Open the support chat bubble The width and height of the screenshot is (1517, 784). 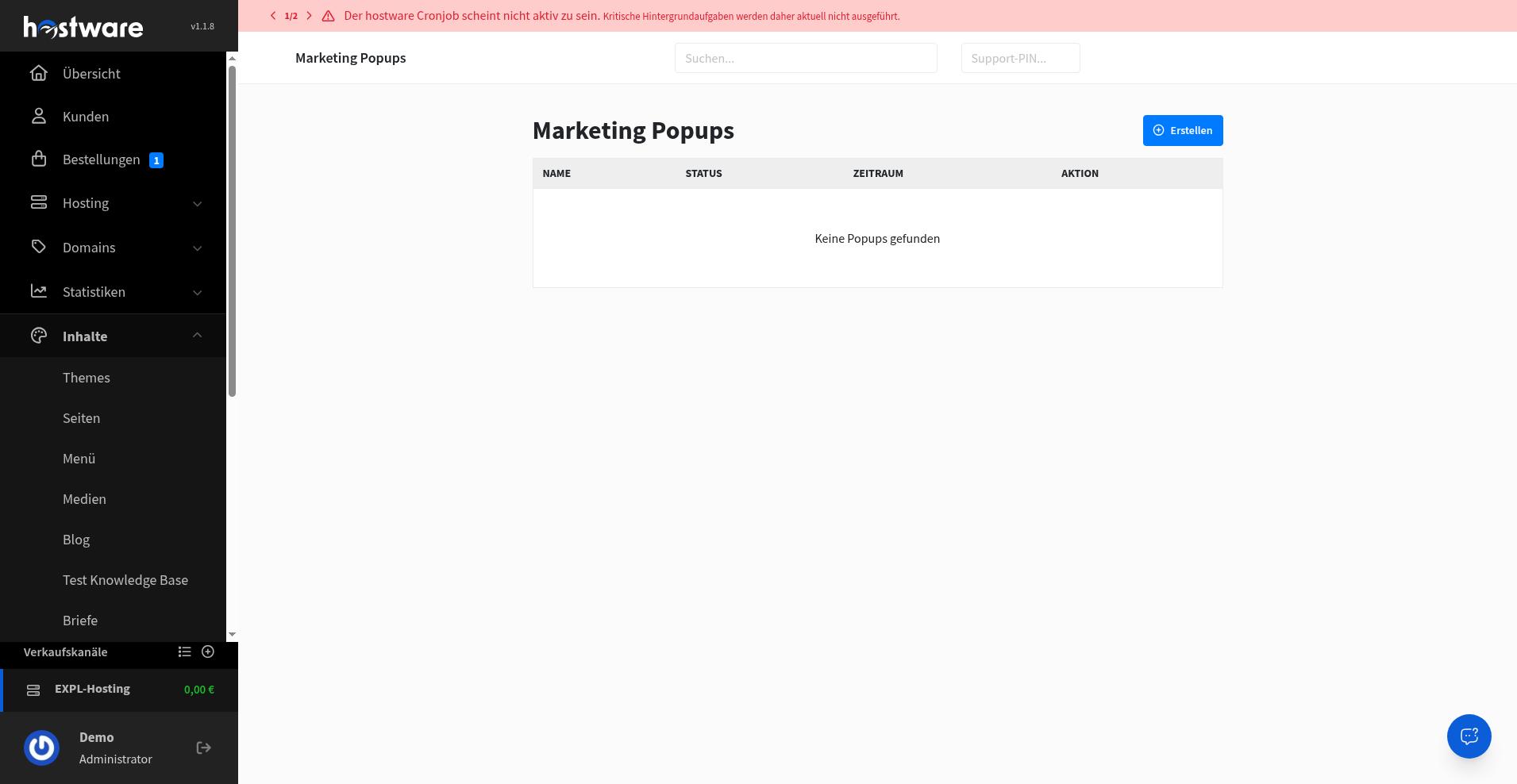pyautogui.click(x=1469, y=736)
